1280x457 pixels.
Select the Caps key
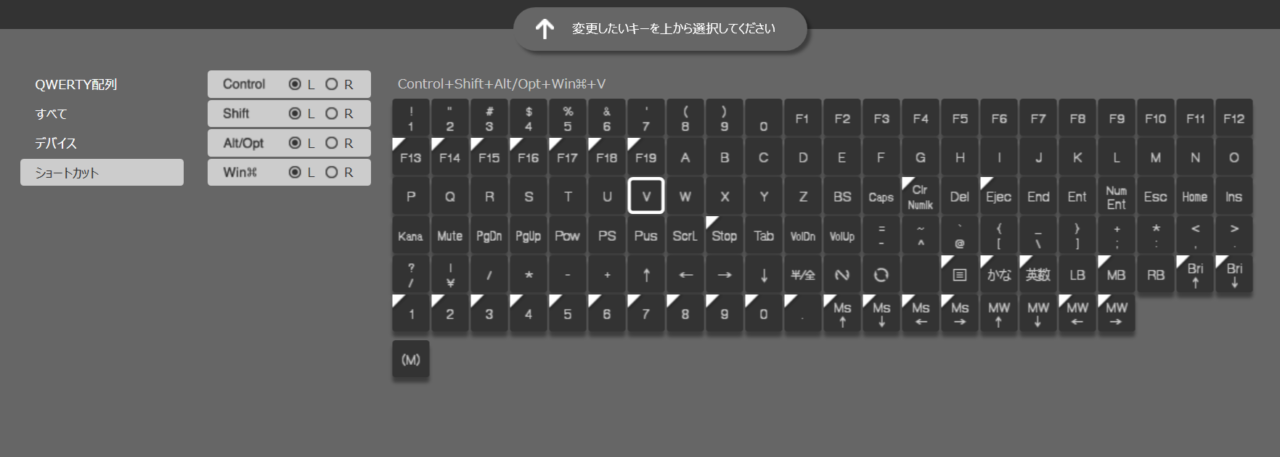click(x=881, y=197)
